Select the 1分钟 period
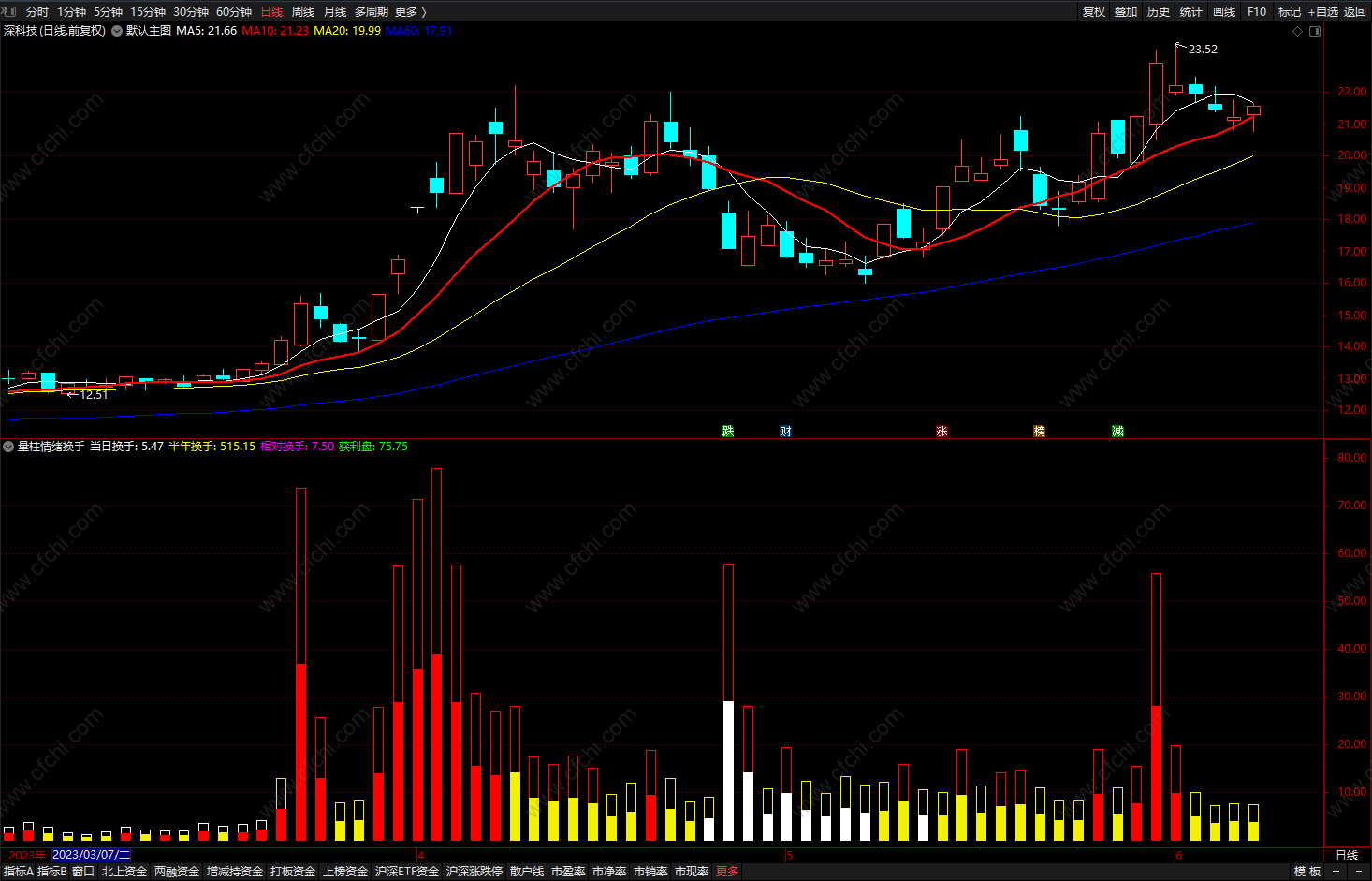 click(71, 11)
